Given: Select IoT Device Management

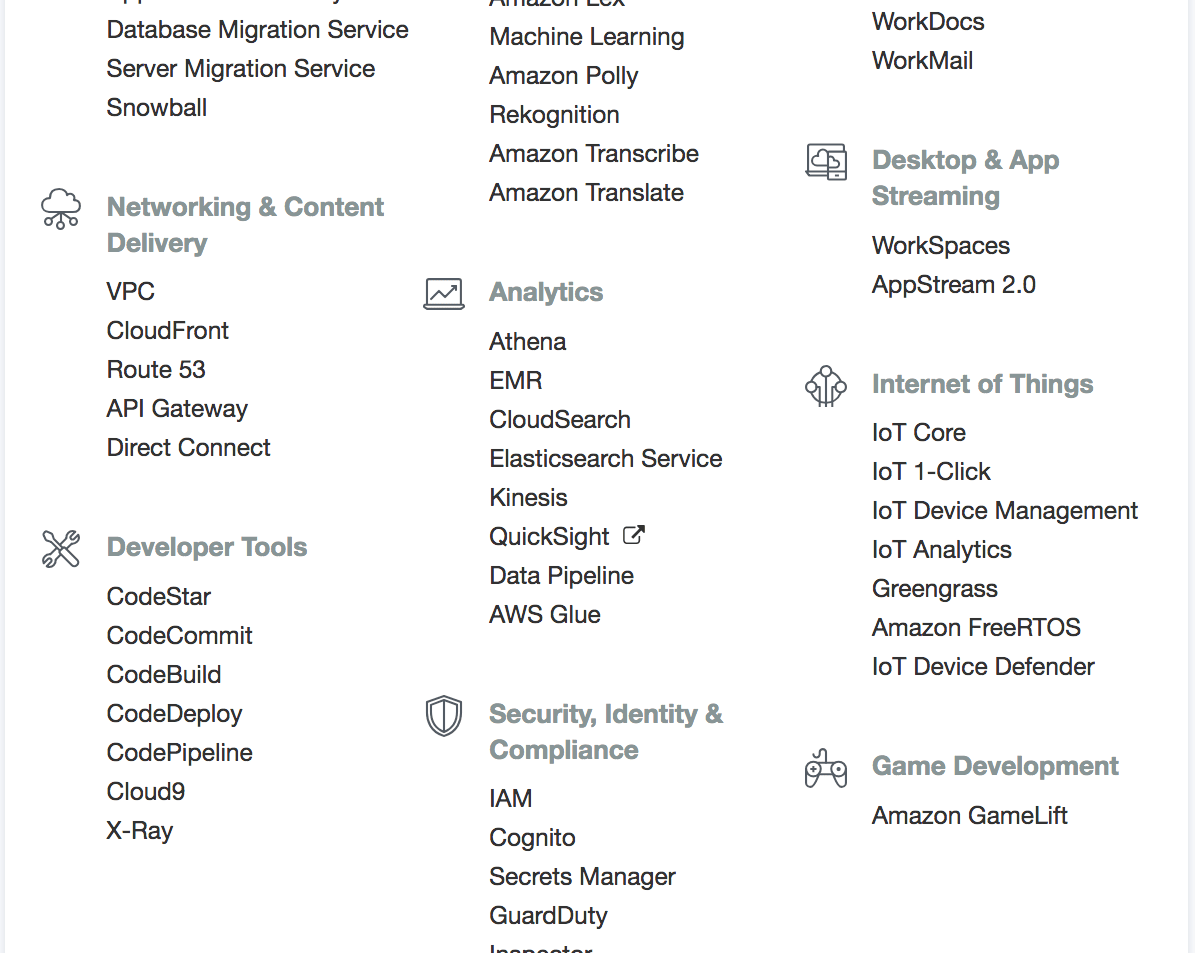Looking at the screenshot, I should [1004, 511].
